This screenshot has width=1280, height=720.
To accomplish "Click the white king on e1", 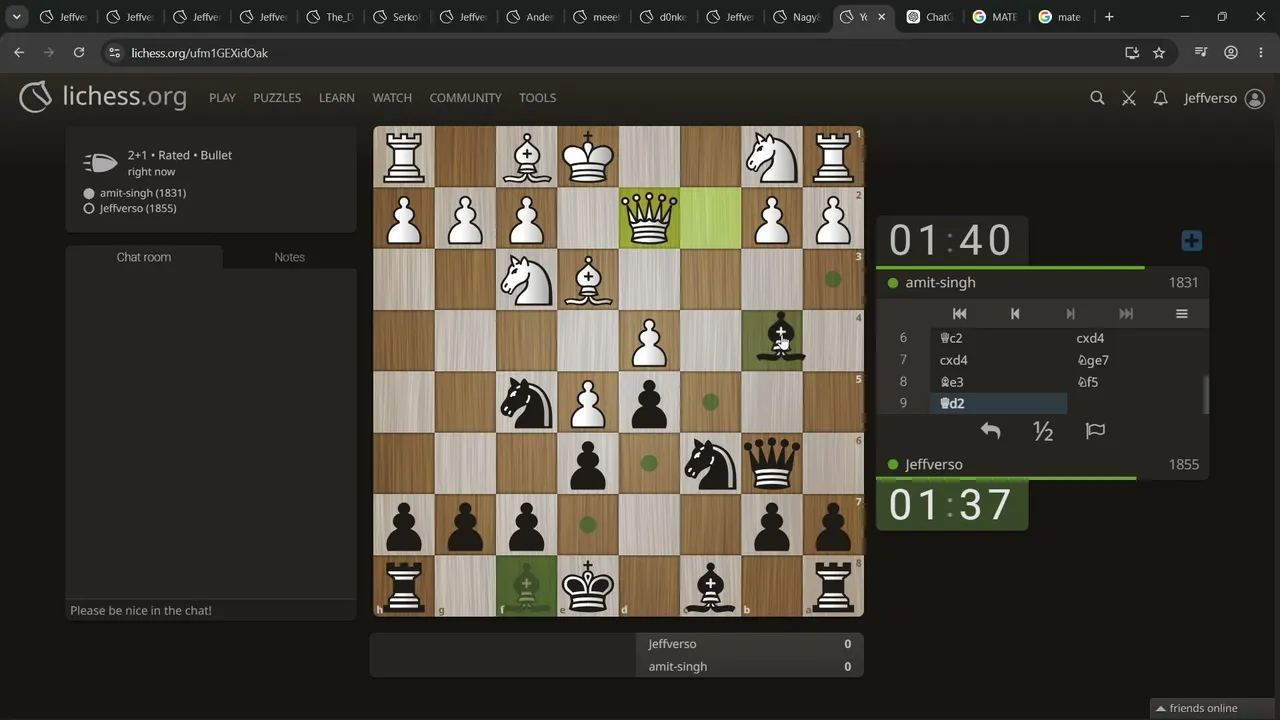I will tap(588, 157).
